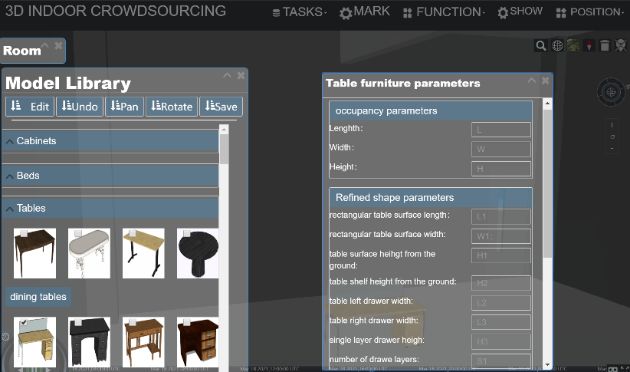Tick checkbox on brown writing desk thumbnail
The height and width of the screenshot is (372, 630).
133,322
